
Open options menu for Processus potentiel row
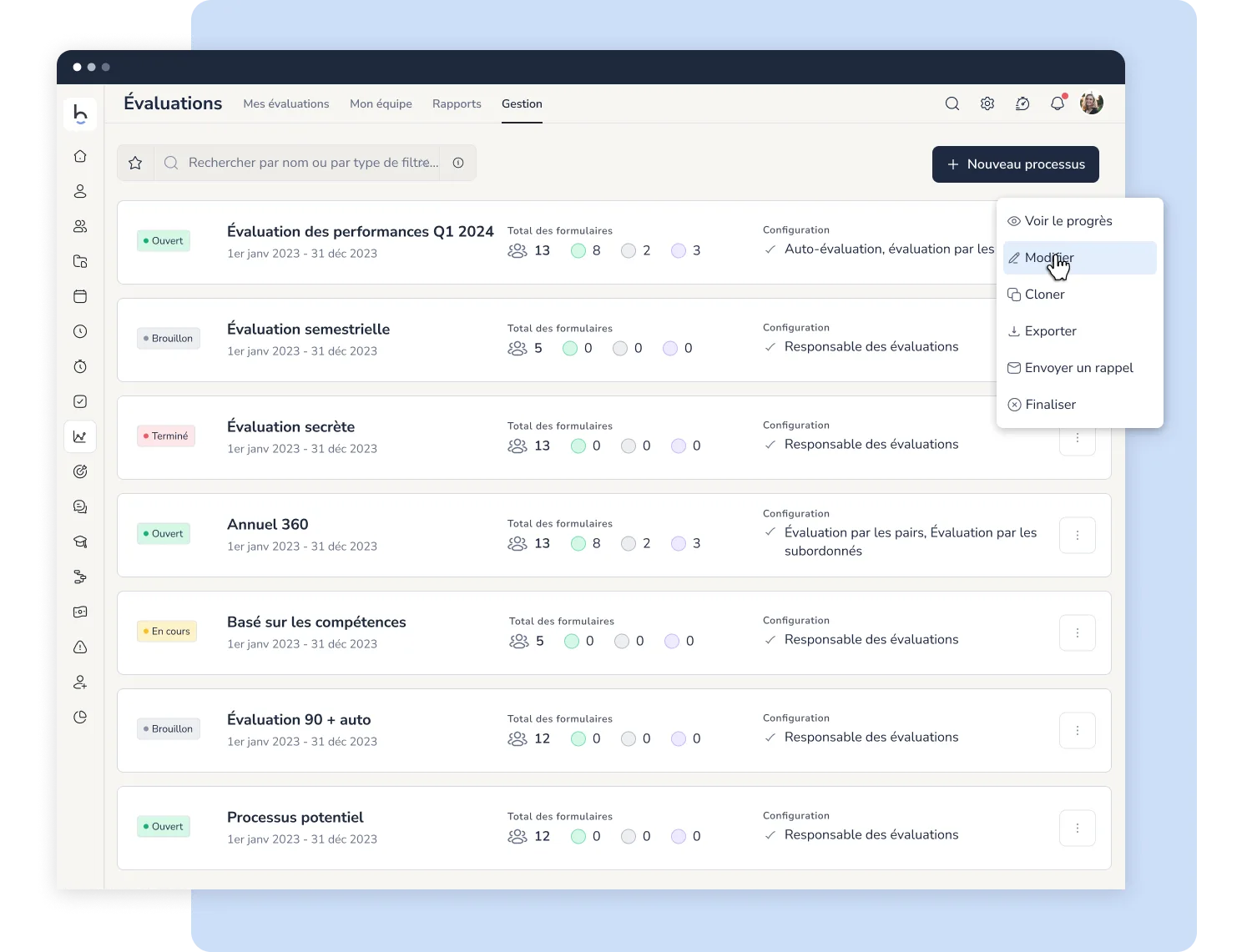1078,829
